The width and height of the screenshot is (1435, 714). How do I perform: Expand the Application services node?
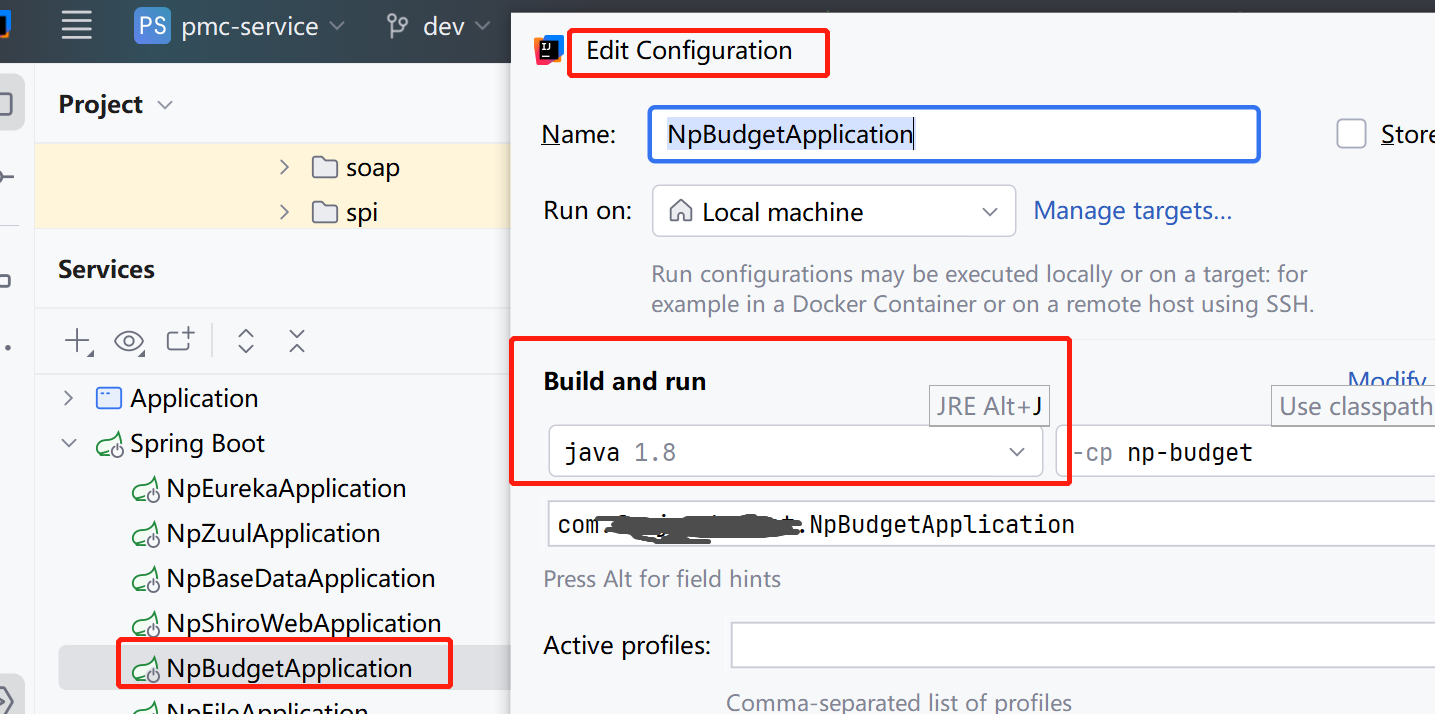pos(69,398)
